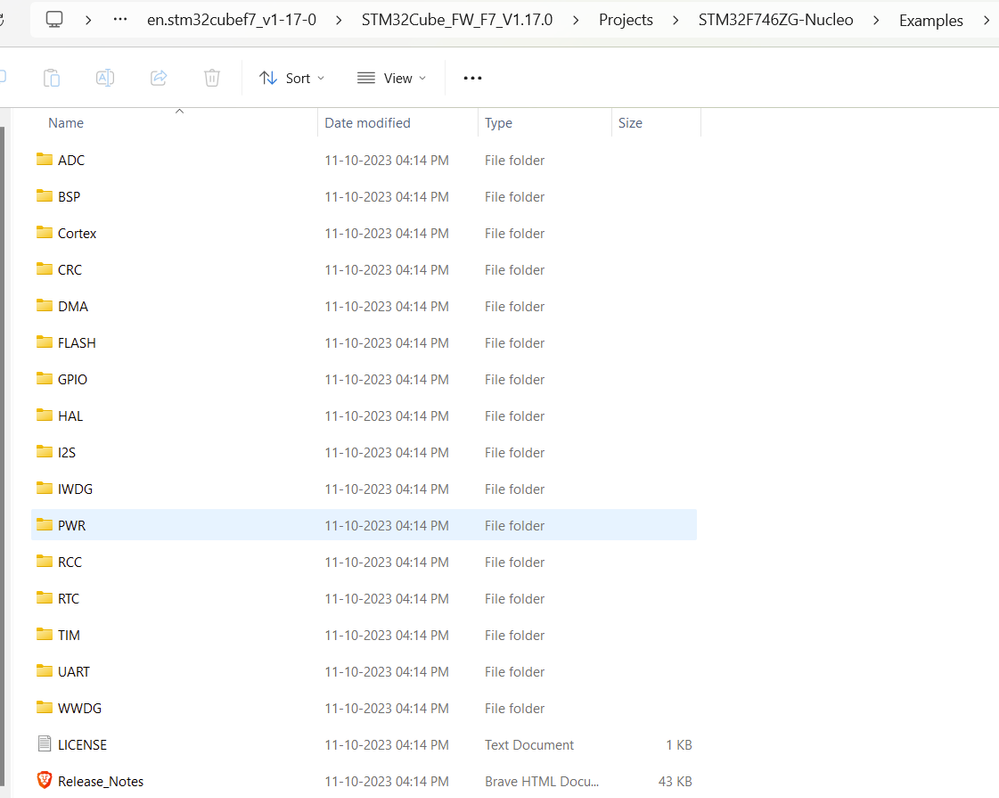
Task: Select the BSP folder icon
Action: (45, 196)
